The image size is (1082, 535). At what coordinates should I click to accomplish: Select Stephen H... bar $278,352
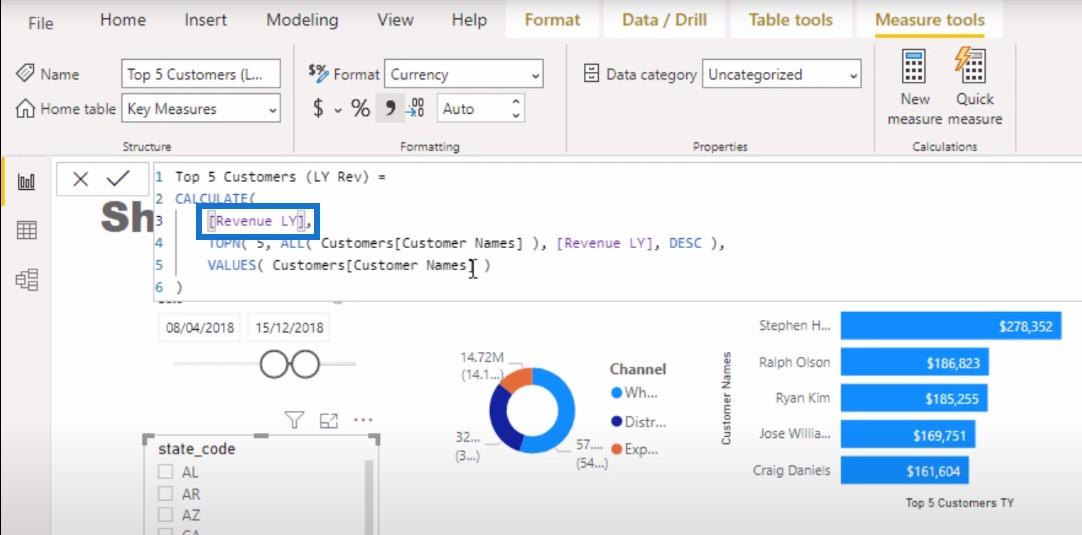tap(951, 326)
